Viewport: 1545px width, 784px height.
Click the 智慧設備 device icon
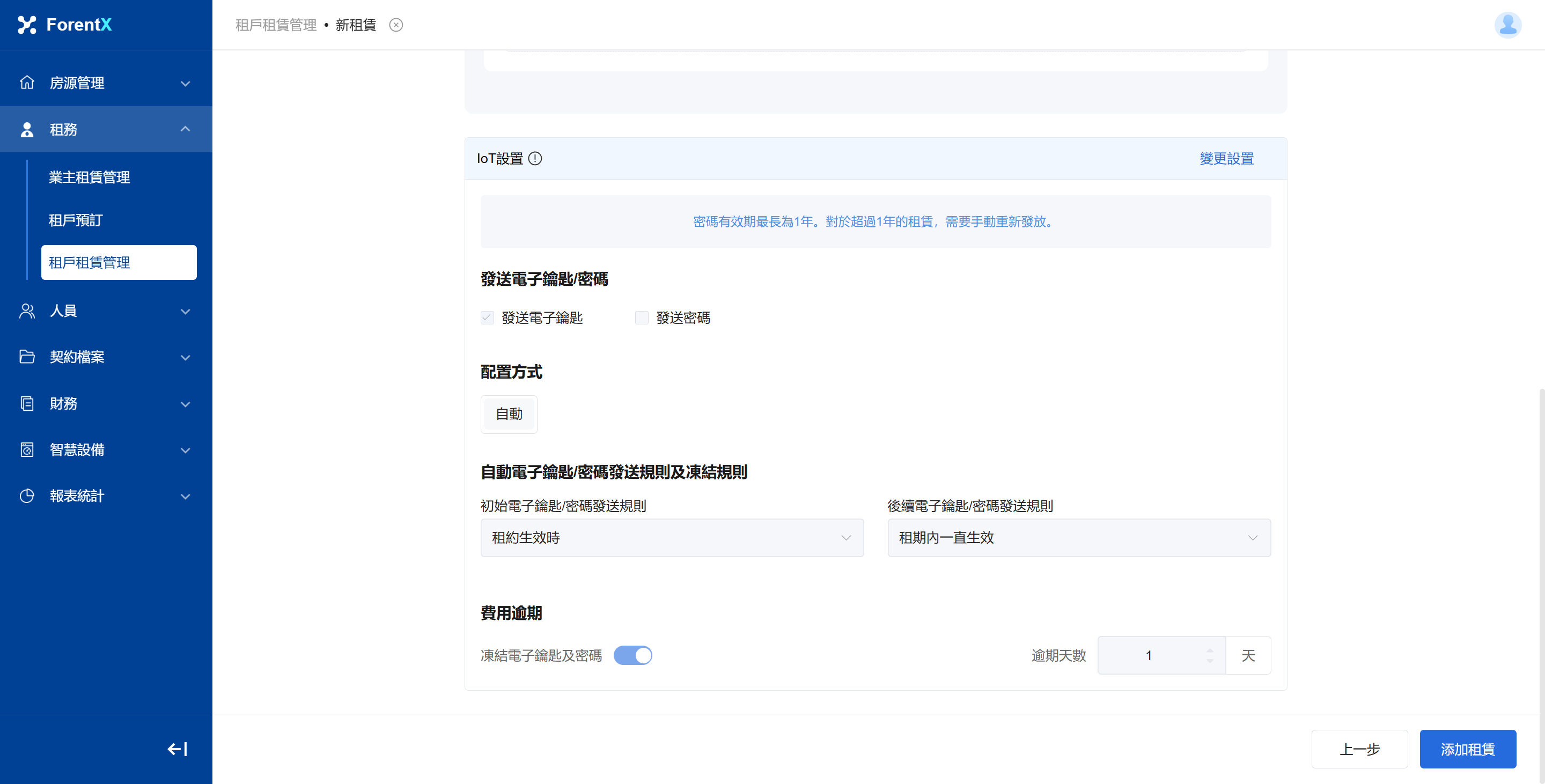tap(27, 449)
